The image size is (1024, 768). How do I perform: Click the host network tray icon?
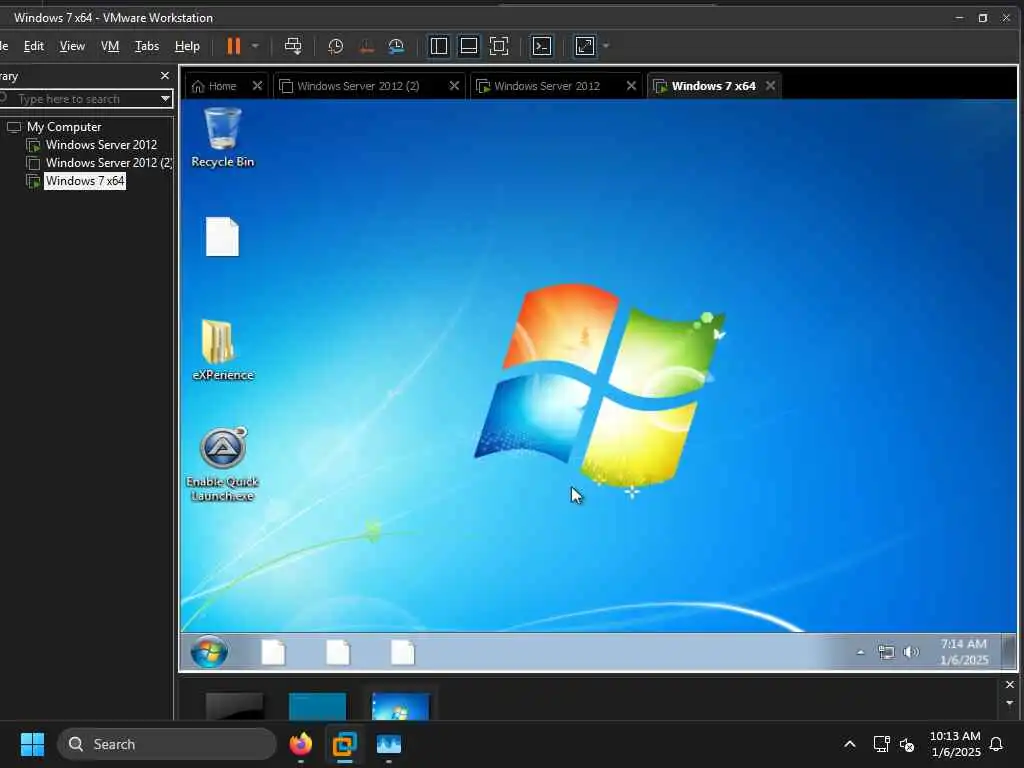click(882, 744)
